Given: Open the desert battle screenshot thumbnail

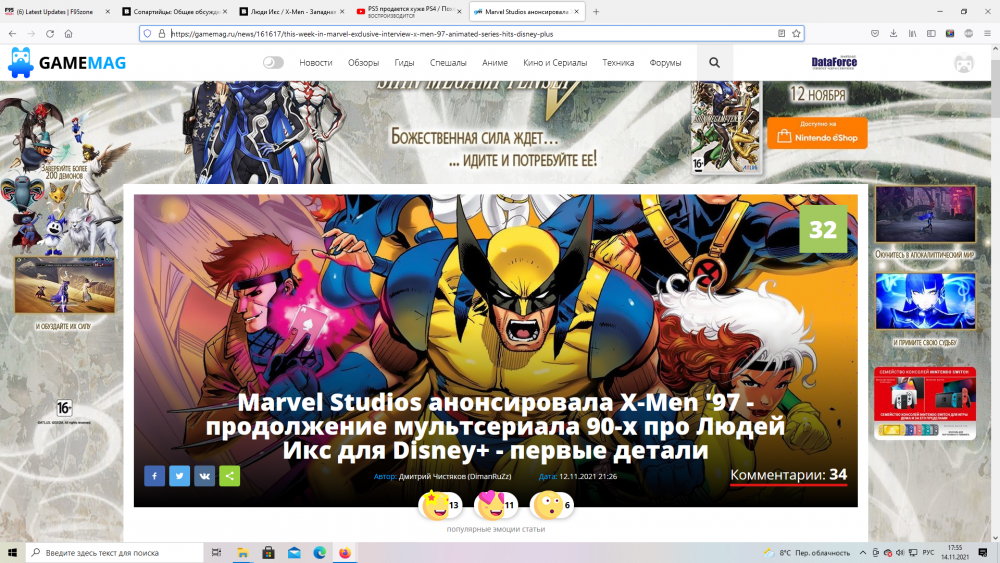Looking at the screenshot, I should click(x=64, y=285).
